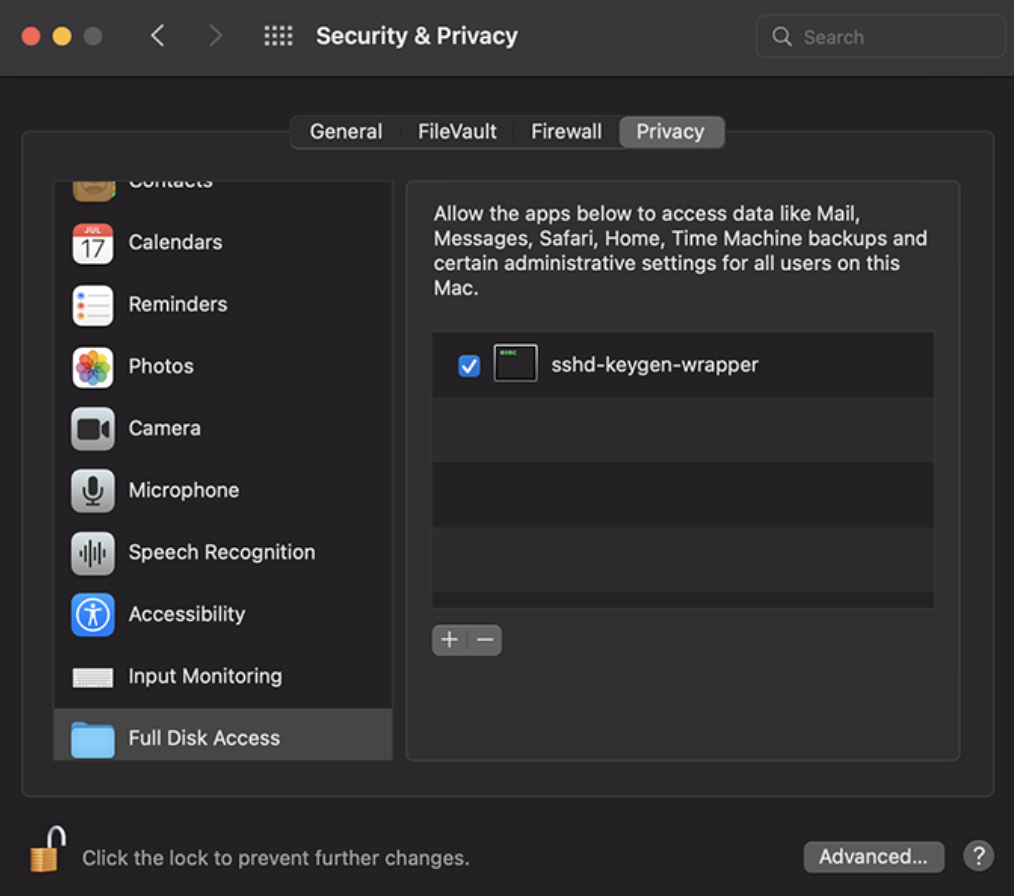1014x896 pixels.
Task: Add an app with the plus button
Action: (x=449, y=640)
